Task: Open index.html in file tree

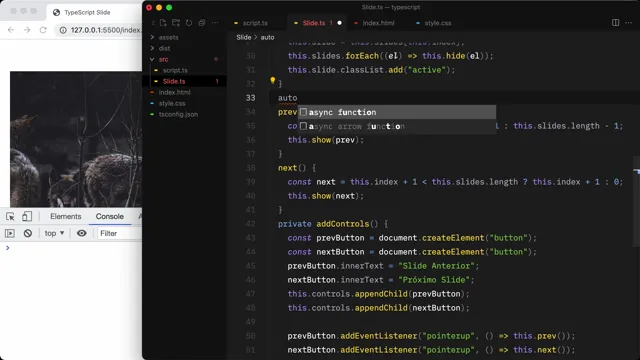Action: point(174,92)
